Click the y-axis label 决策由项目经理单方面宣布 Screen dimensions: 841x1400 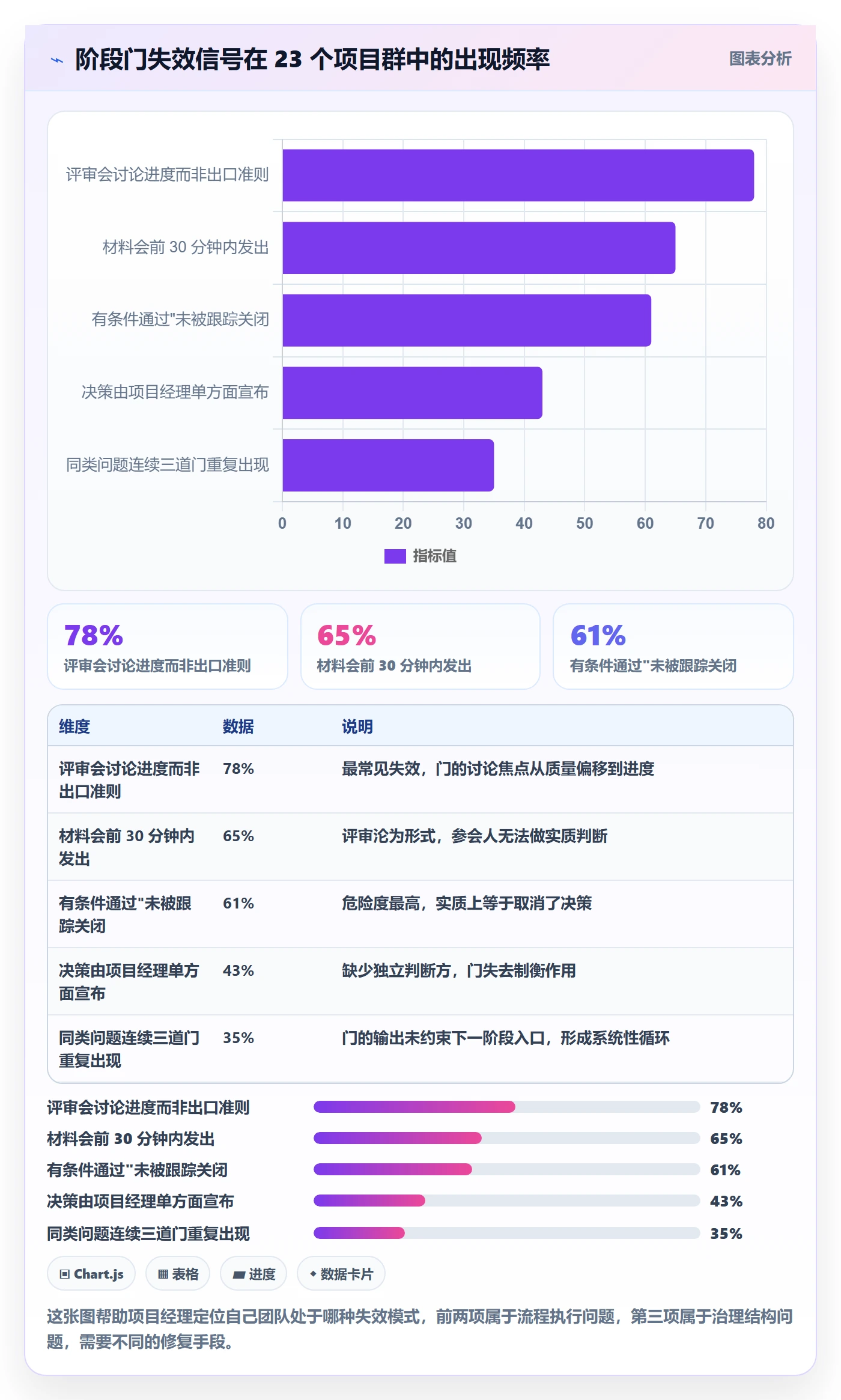[x=175, y=392]
